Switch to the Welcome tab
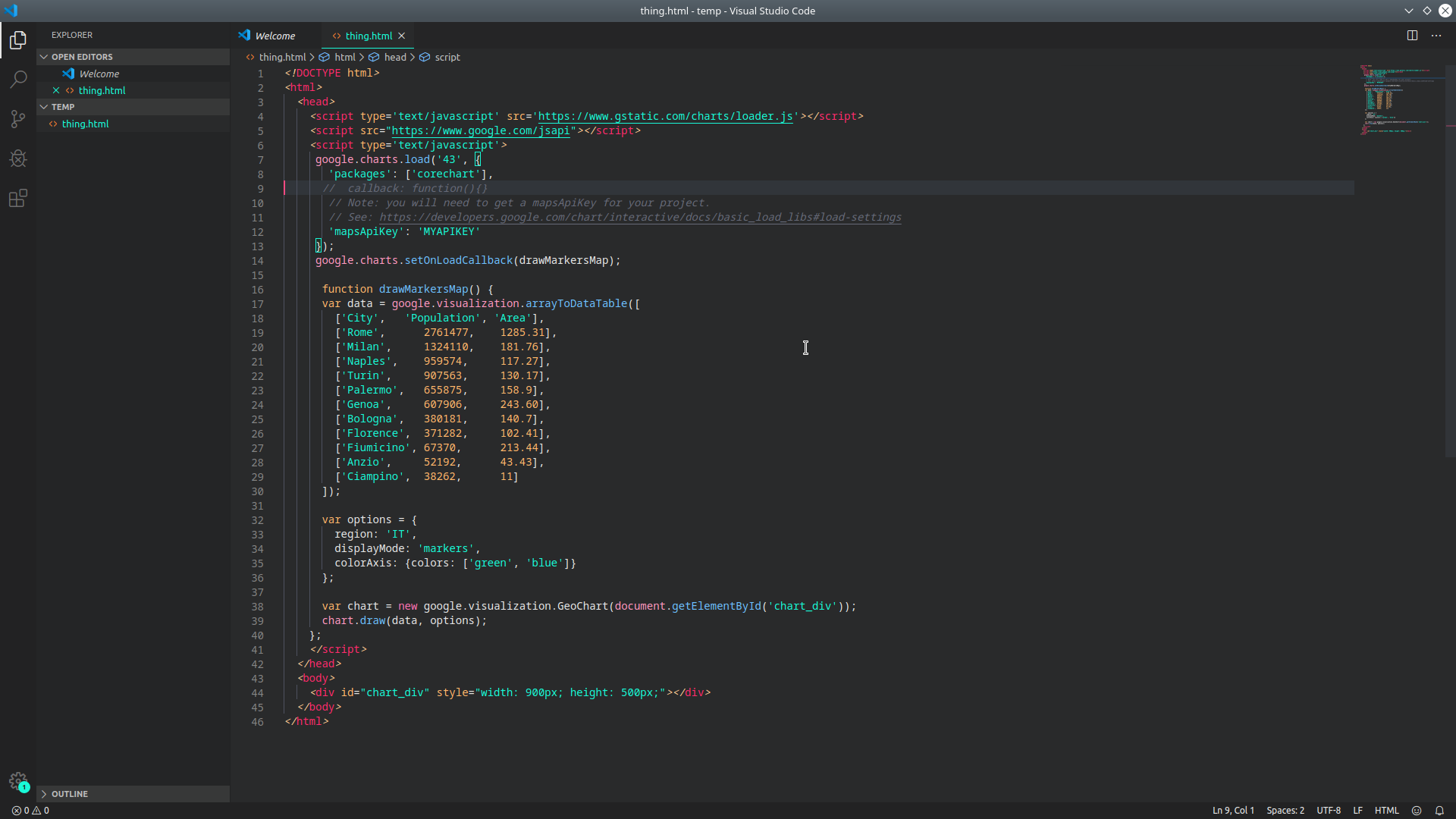This screenshot has height=819, width=1456. (275, 36)
